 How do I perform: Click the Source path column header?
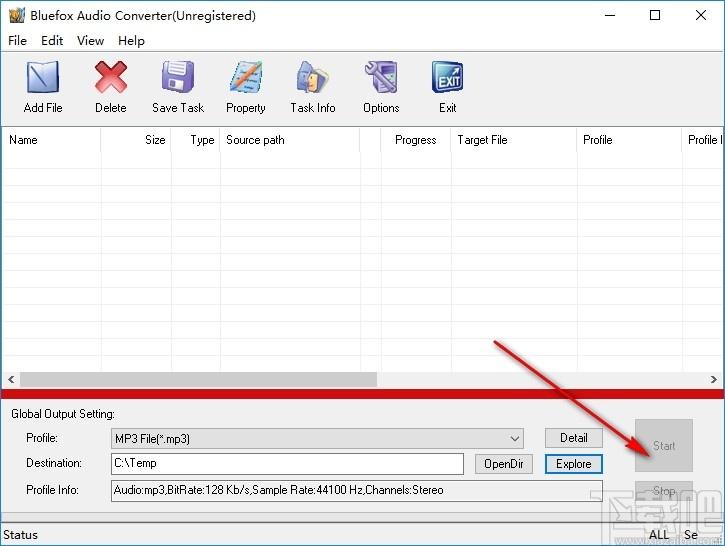[290, 140]
